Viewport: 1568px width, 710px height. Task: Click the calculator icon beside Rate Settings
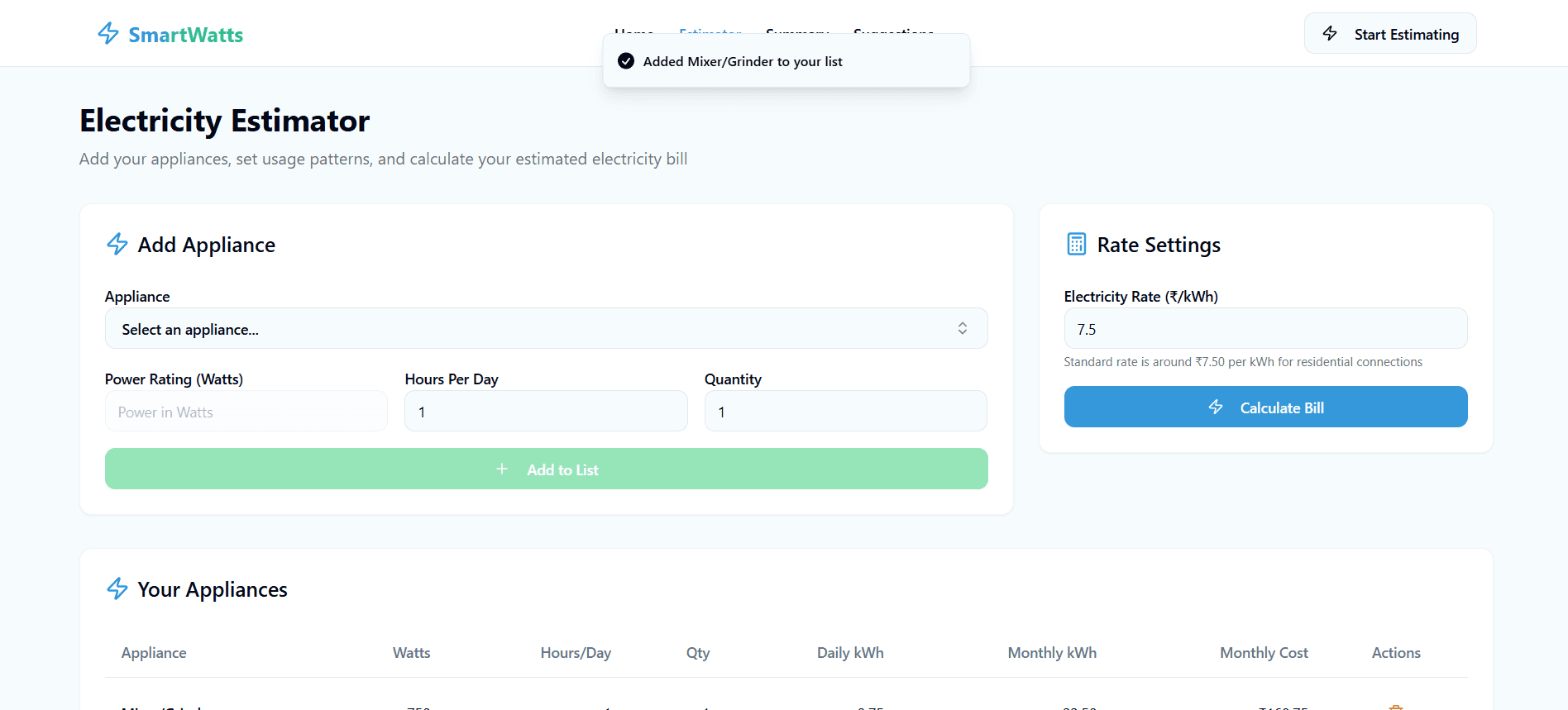pyautogui.click(x=1076, y=245)
